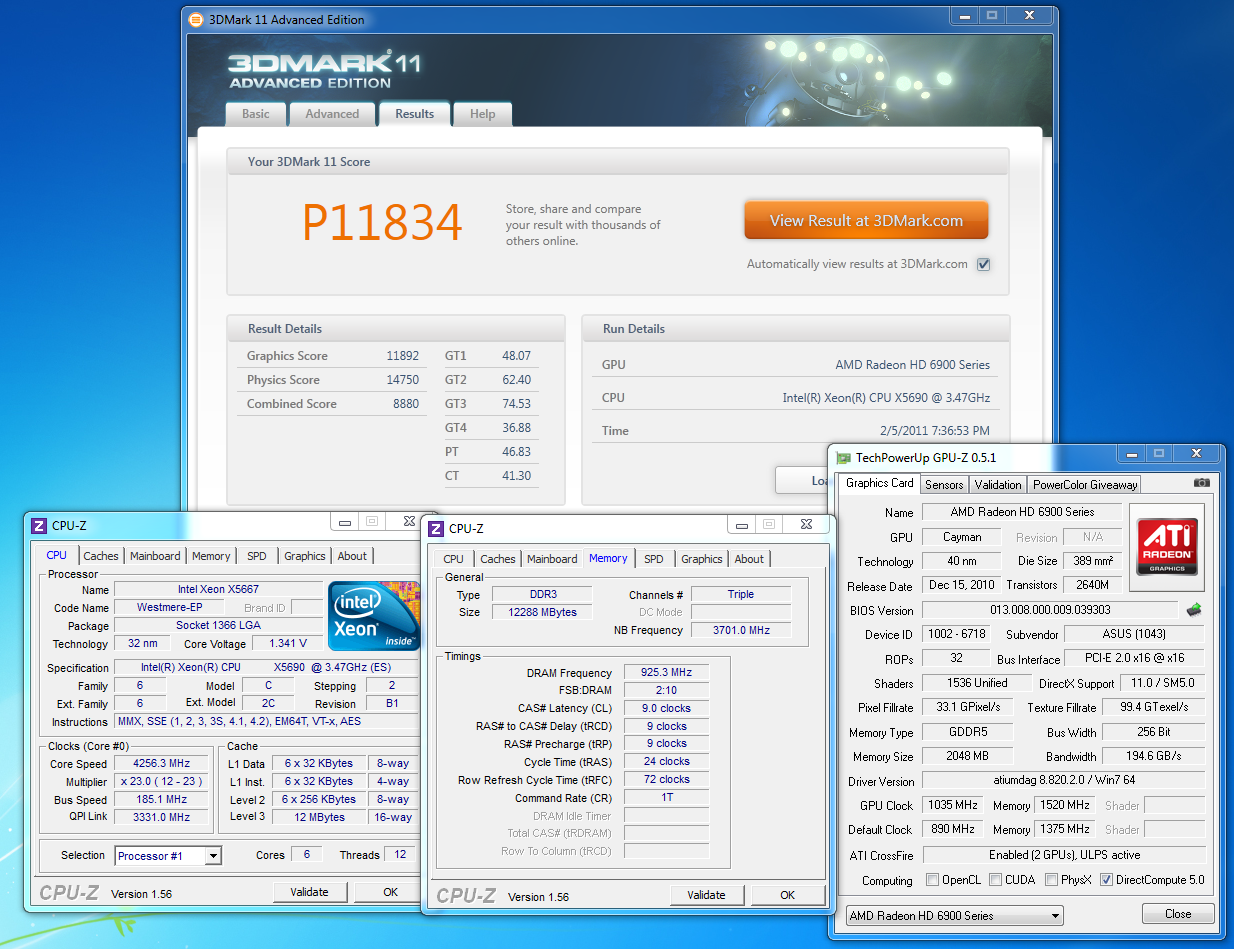Click the Intel Xeon inside logo

click(x=373, y=614)
